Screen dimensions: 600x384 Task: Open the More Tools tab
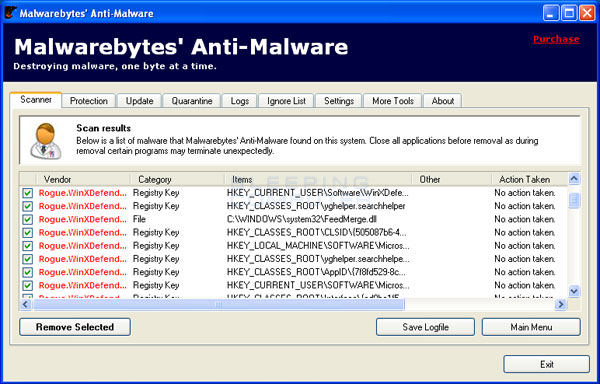pos(393,101)
